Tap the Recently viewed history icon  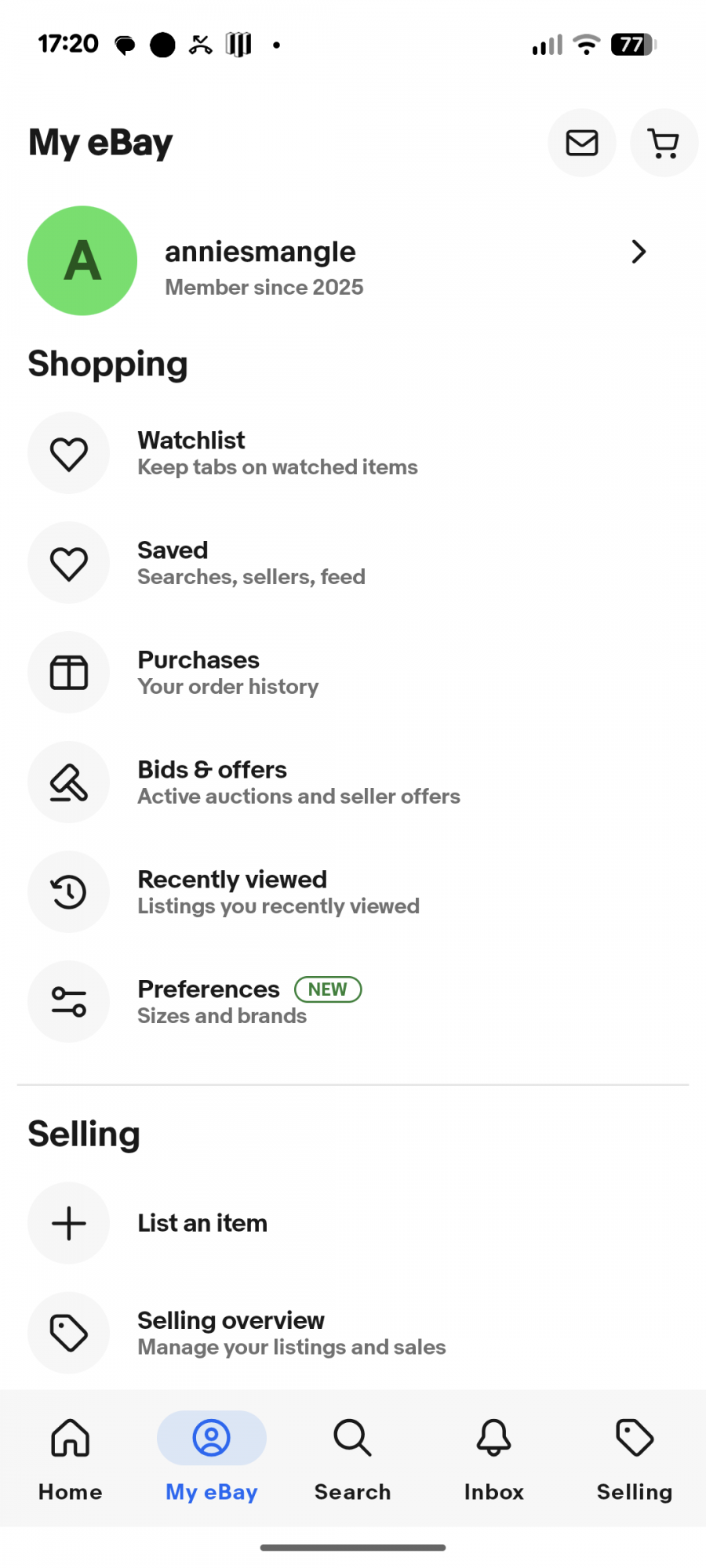pyautogui.click(x=69, y=892)
